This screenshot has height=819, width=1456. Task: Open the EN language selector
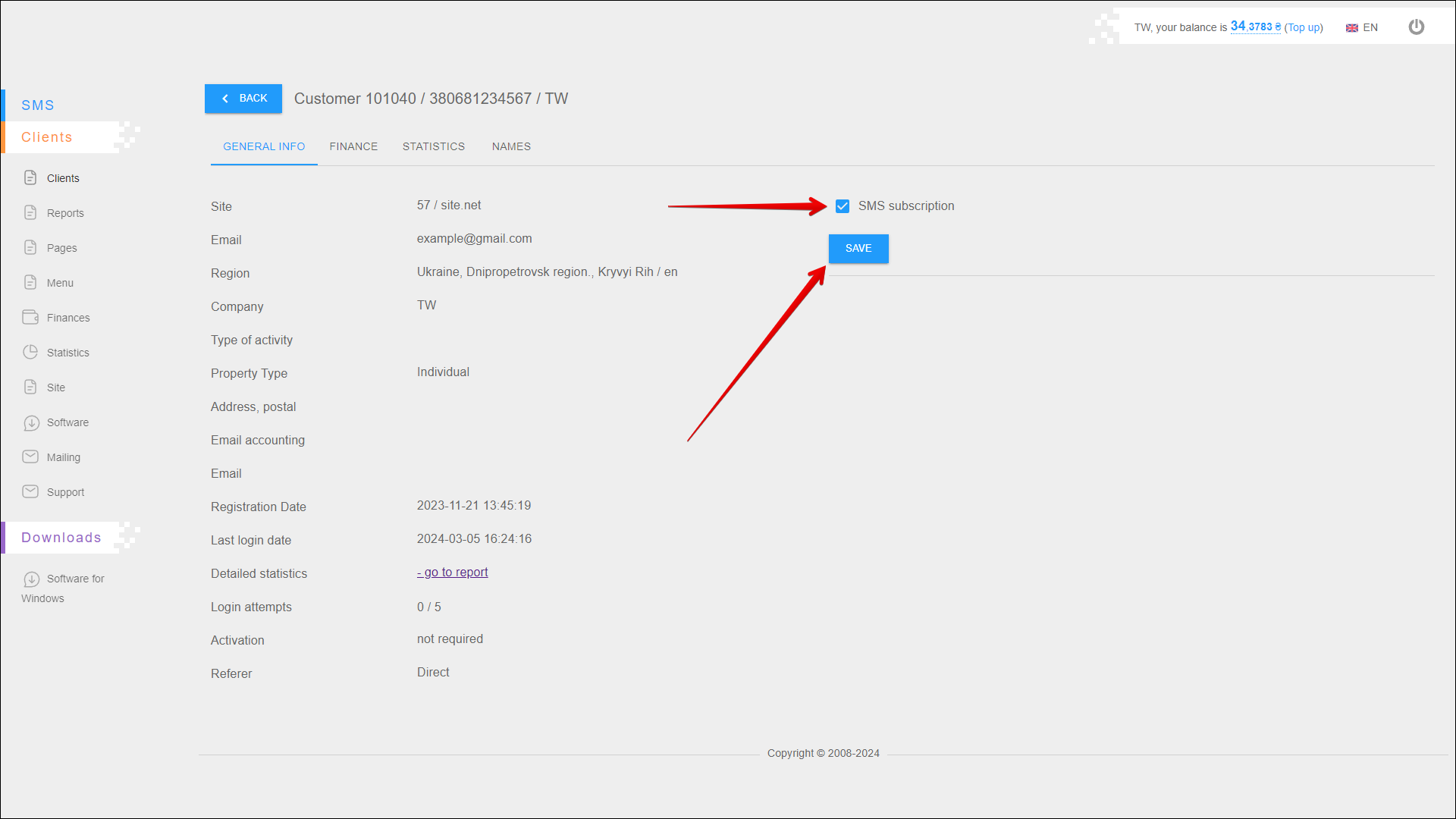click(x=1362, y=27)
